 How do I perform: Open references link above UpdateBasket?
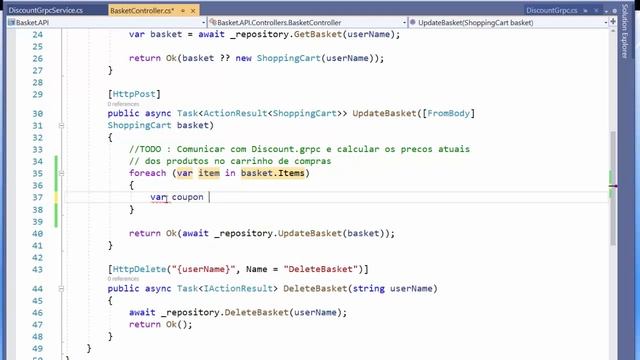pyautogui.click(x=123, y=104)
